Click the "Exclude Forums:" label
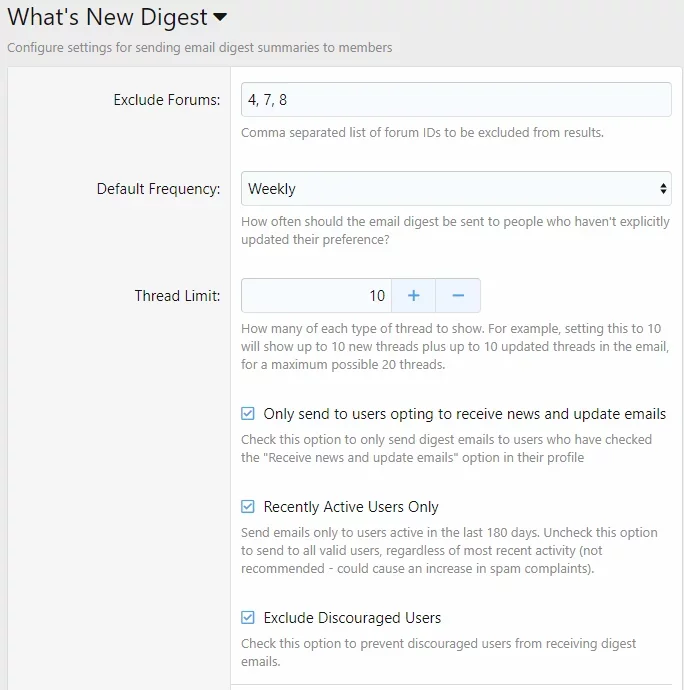 [166, 100]
